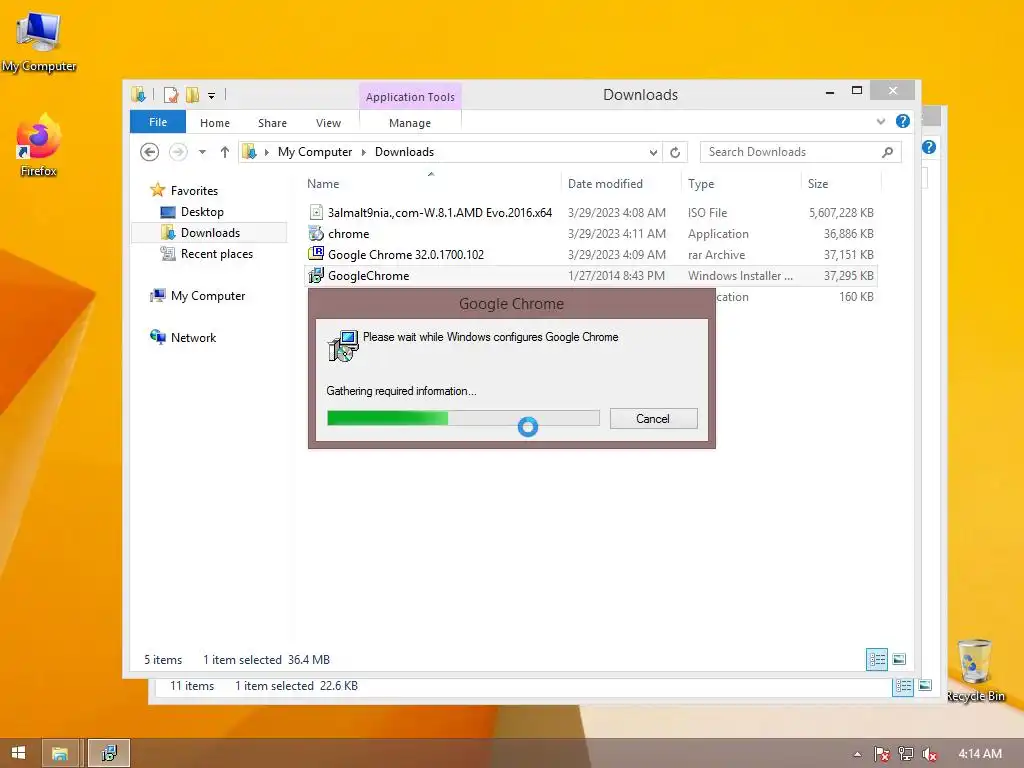The image size is (1024, 768).
Task: Select the Google Chrome rar archive icon
Action: tap(316, 254)
